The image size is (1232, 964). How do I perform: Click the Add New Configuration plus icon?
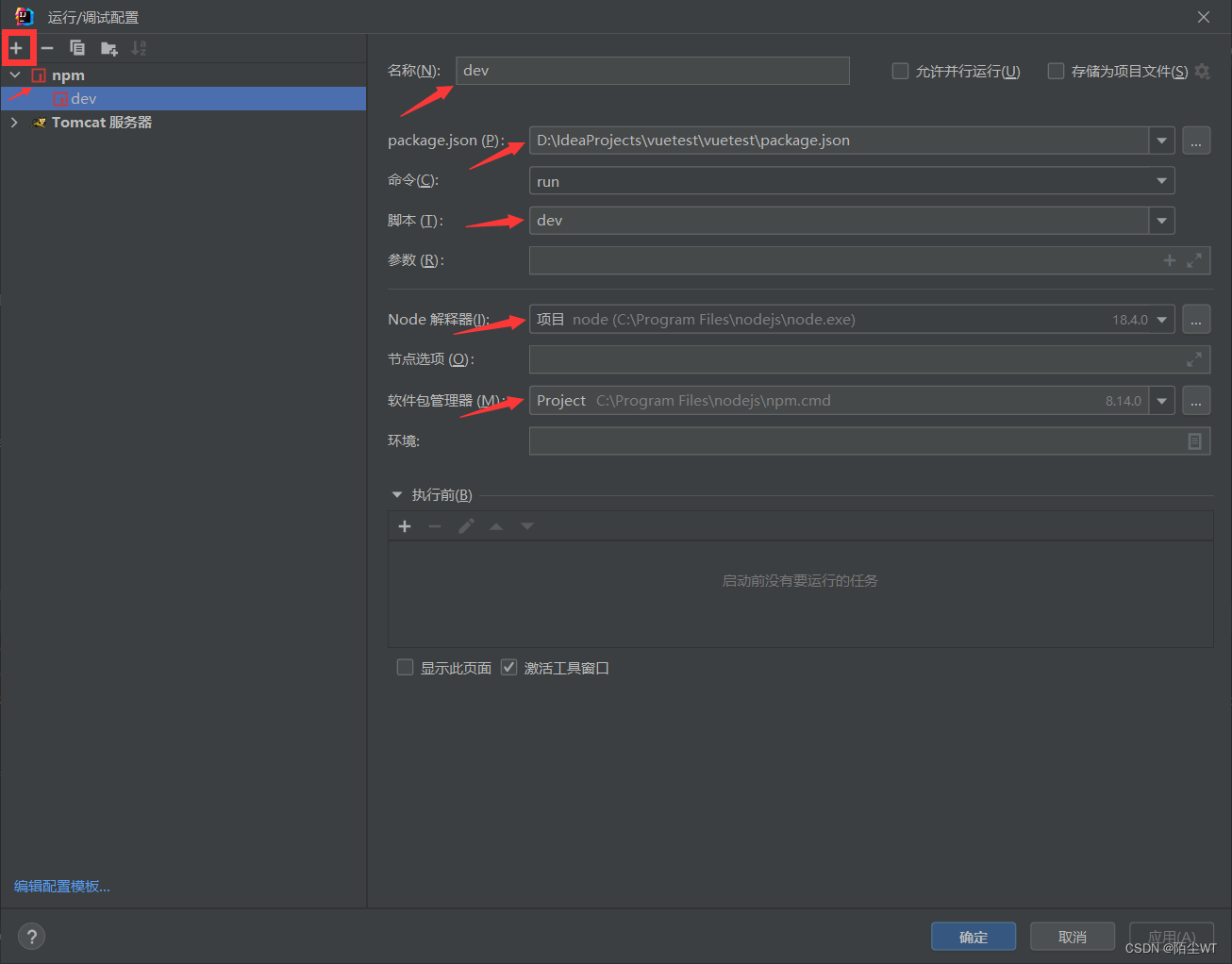(17, 48)
